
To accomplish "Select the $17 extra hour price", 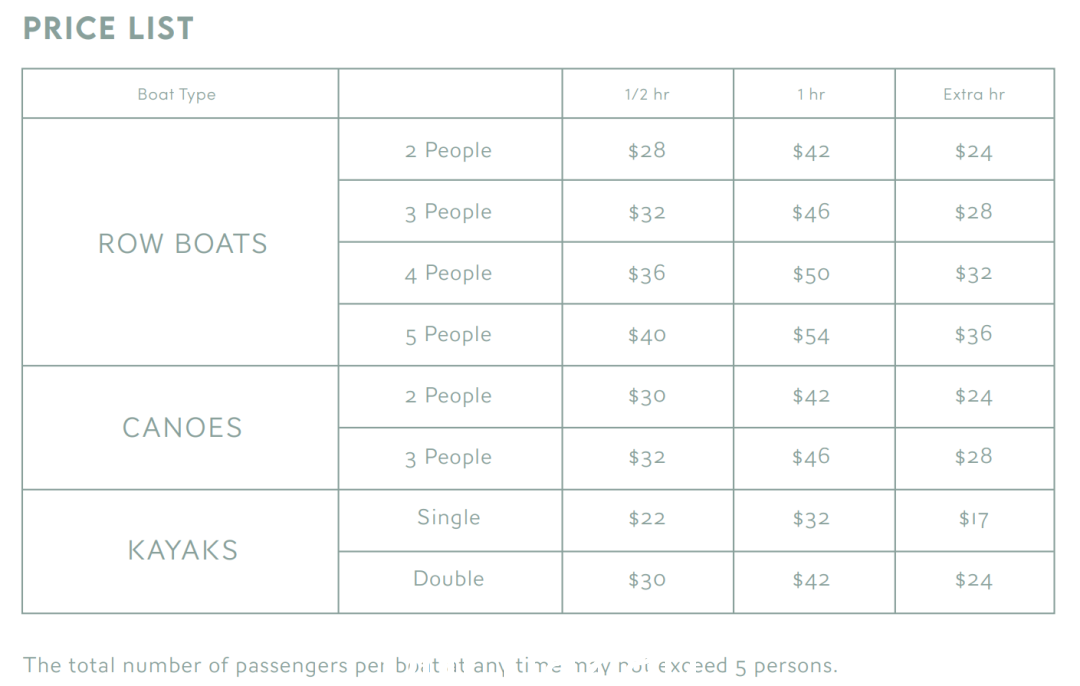I will coord(973,519).
